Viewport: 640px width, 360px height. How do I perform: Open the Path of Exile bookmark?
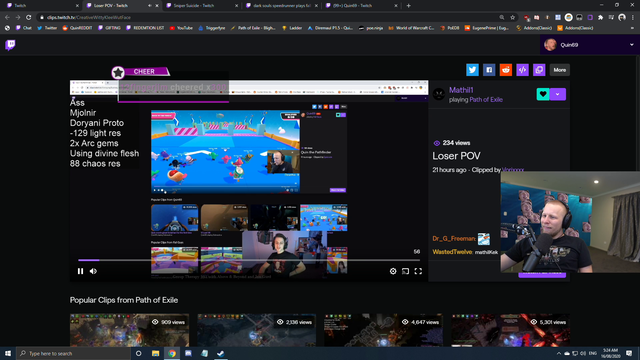(x=253, y=28)
